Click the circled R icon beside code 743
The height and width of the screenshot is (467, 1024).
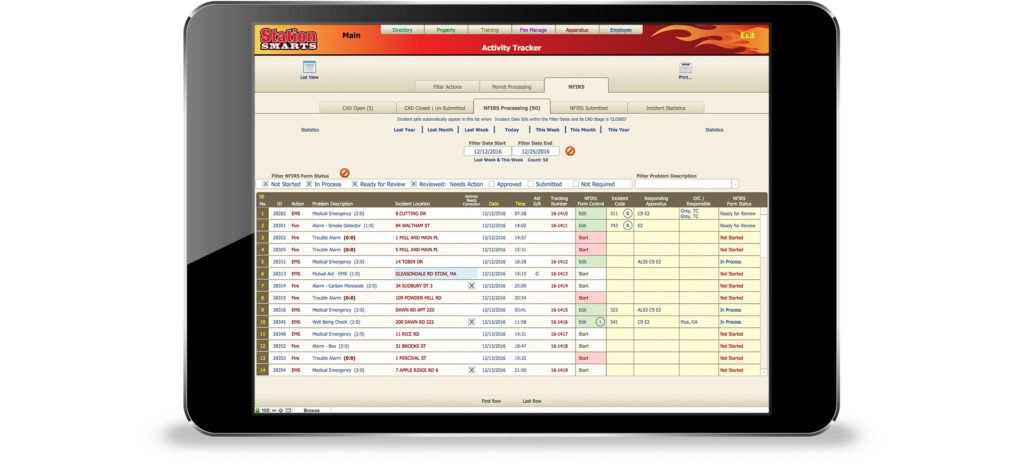point(628,225)
